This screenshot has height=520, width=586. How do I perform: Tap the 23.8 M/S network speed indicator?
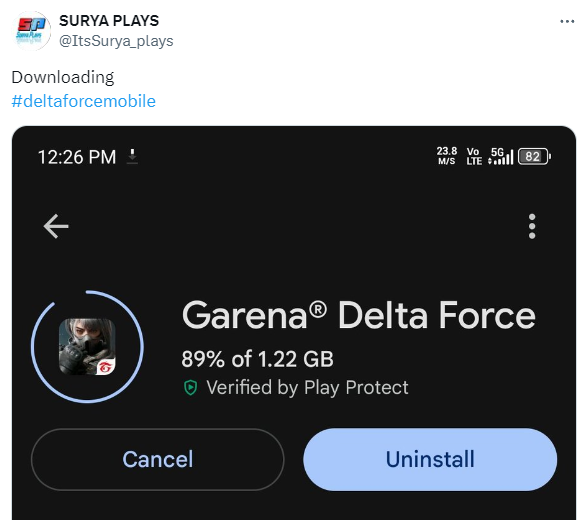447,156
